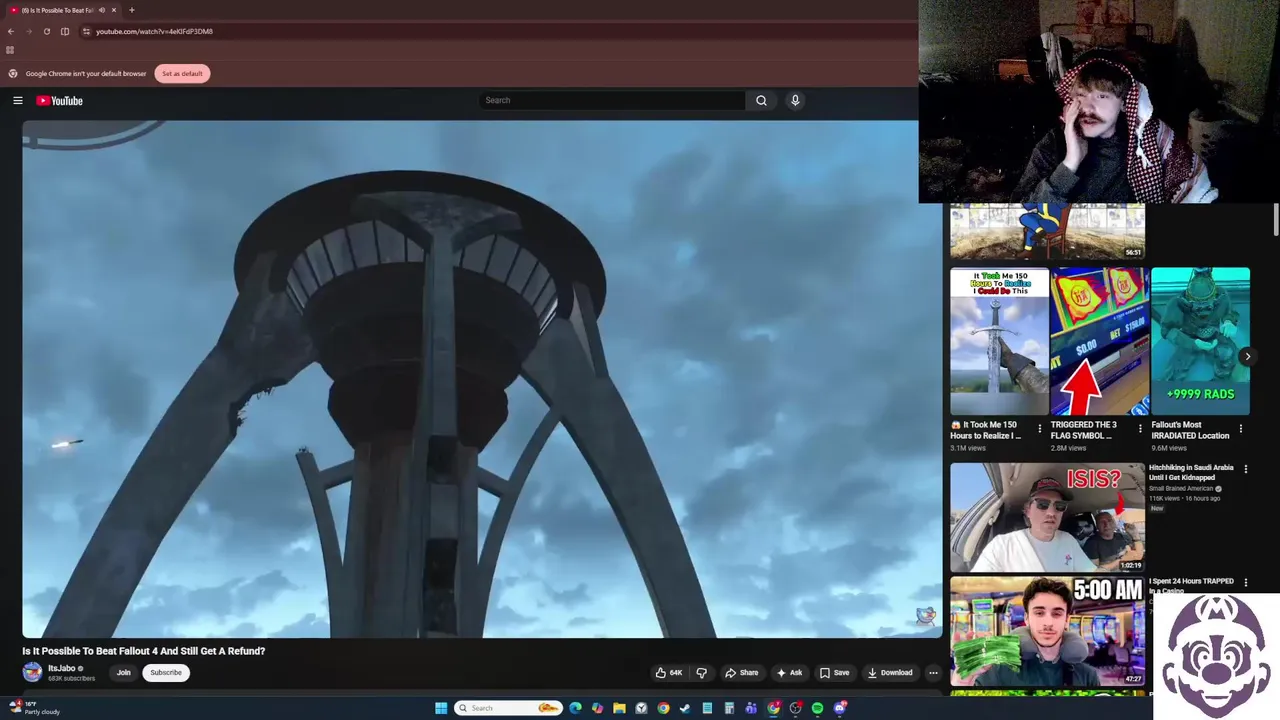Toggle Chrome side panel icon

pos(65,31)
